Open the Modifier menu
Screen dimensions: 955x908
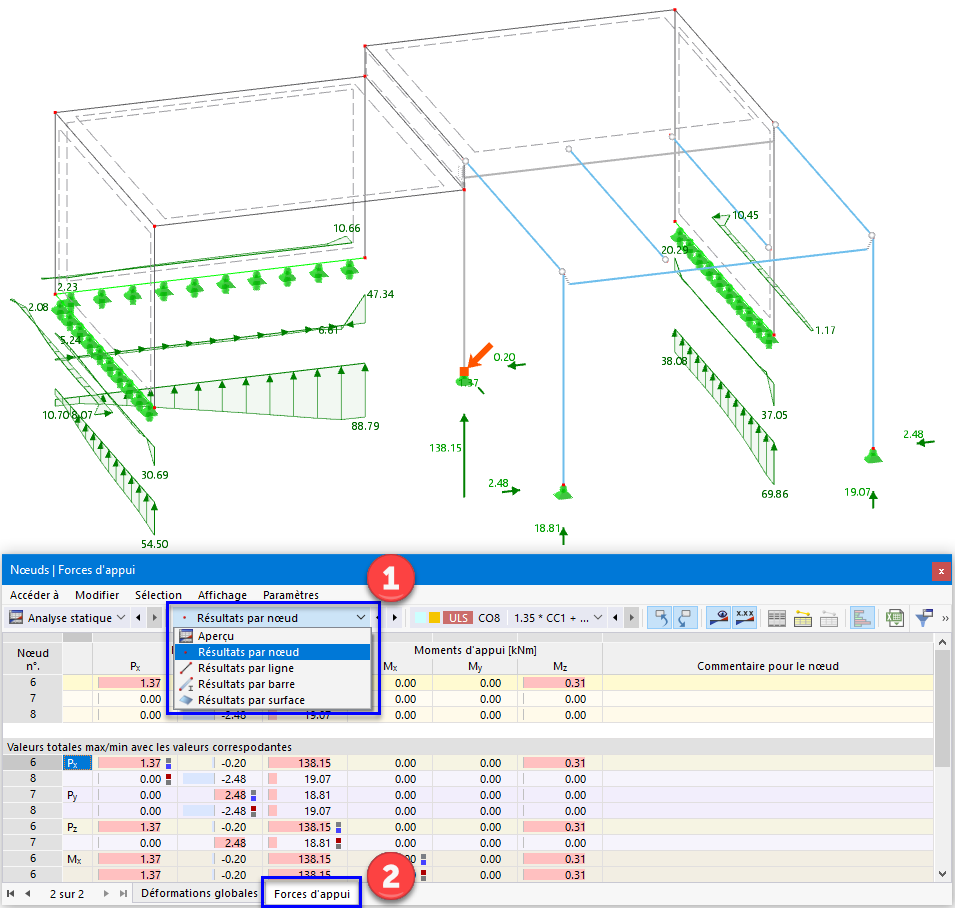97,595
